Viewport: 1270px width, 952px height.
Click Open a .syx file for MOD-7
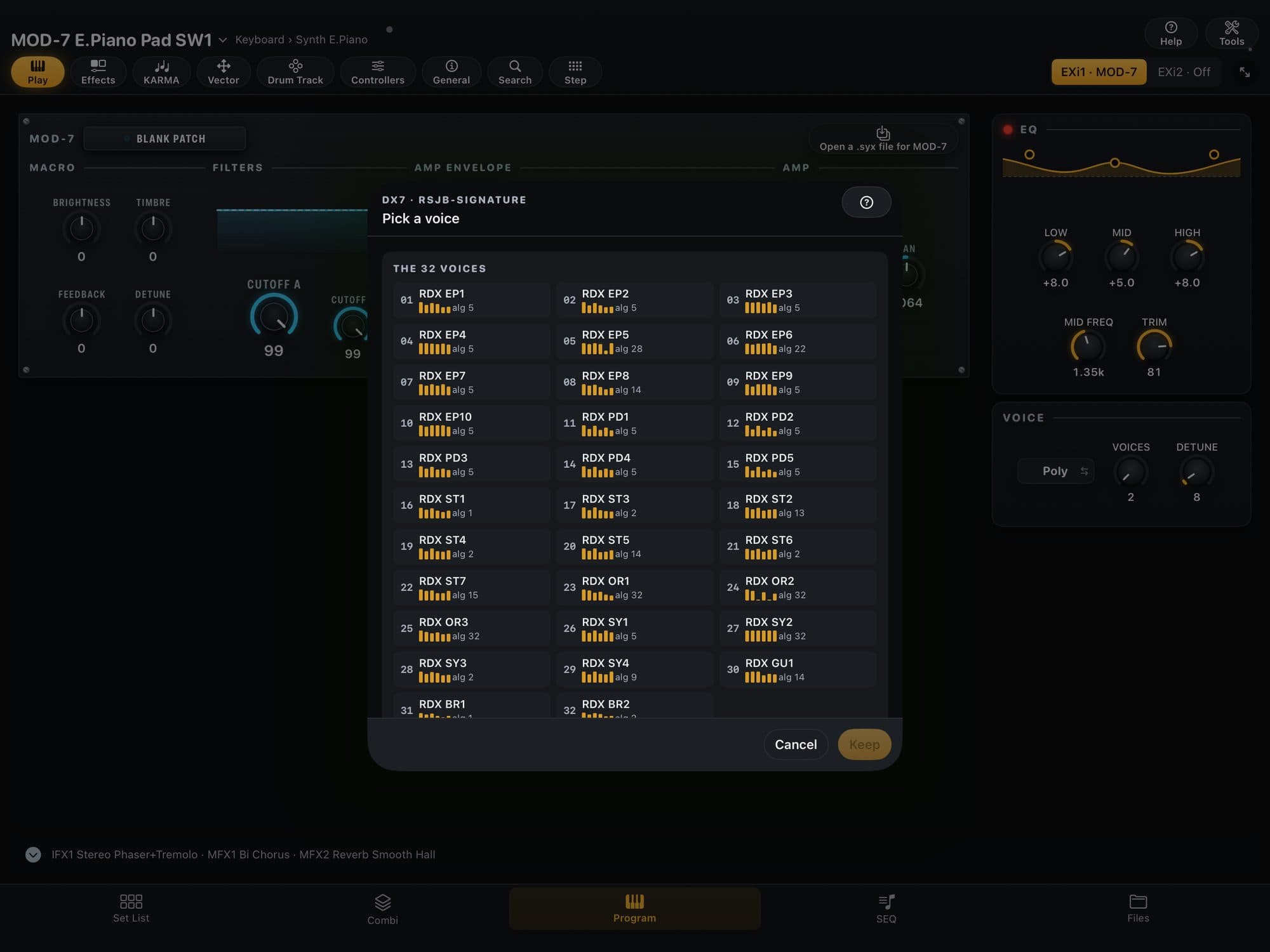coord(883,139)
